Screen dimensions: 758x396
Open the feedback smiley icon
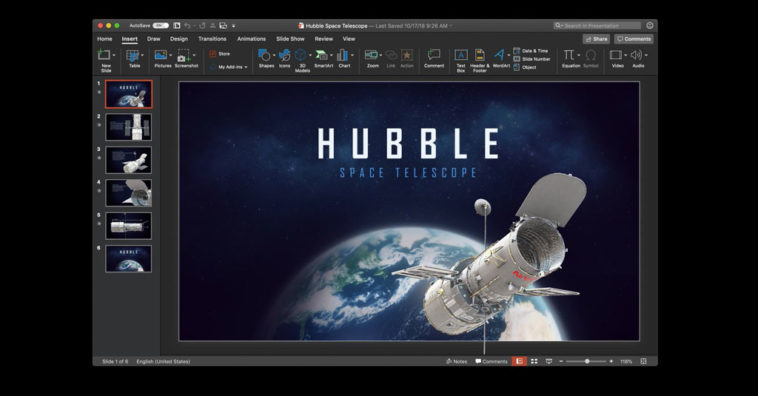pos(650,26)
